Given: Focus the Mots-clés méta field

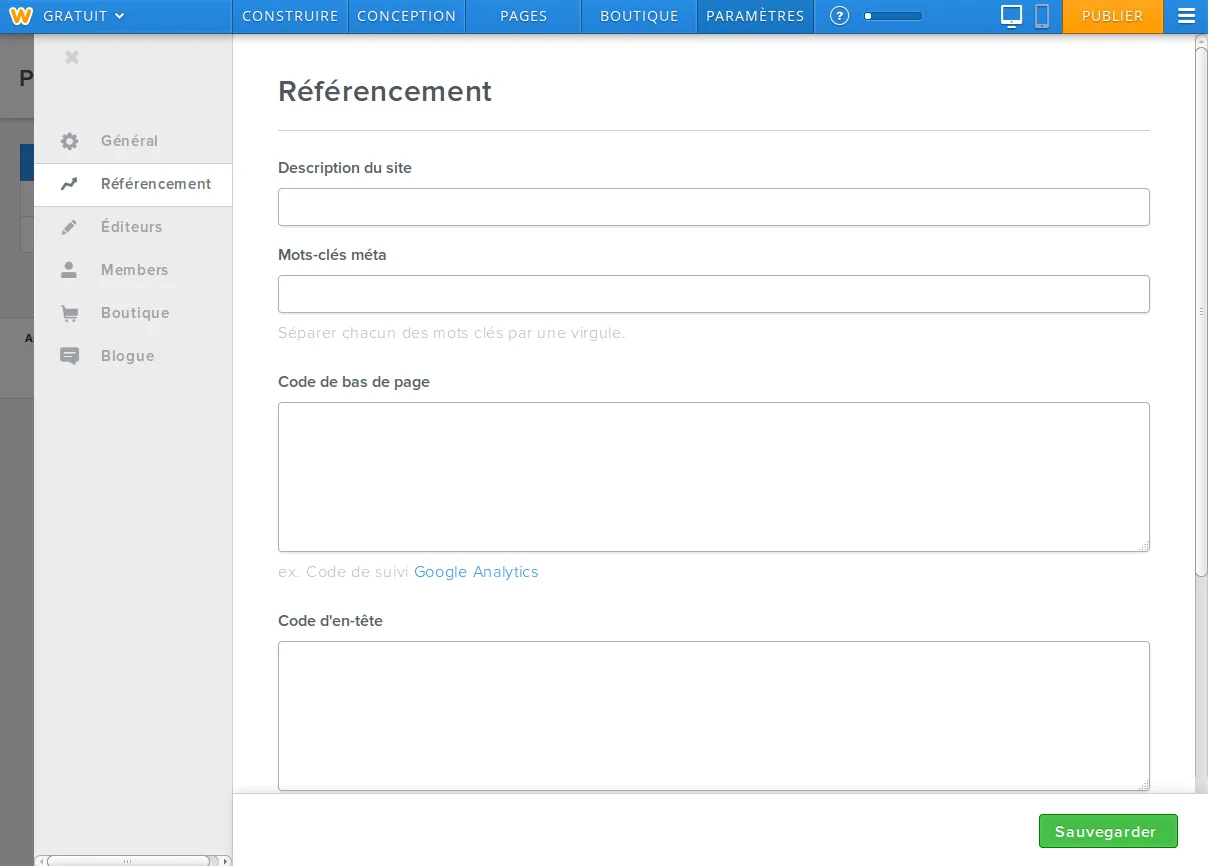Looking at the screenshot, I should (714, 294).
